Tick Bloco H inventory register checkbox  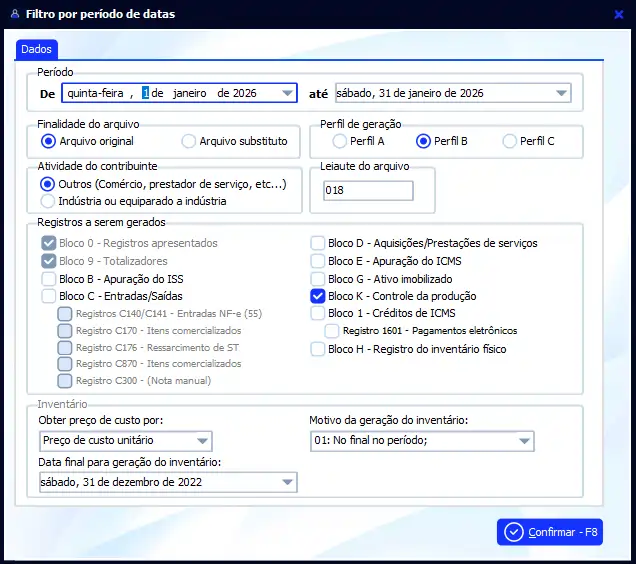318,349
